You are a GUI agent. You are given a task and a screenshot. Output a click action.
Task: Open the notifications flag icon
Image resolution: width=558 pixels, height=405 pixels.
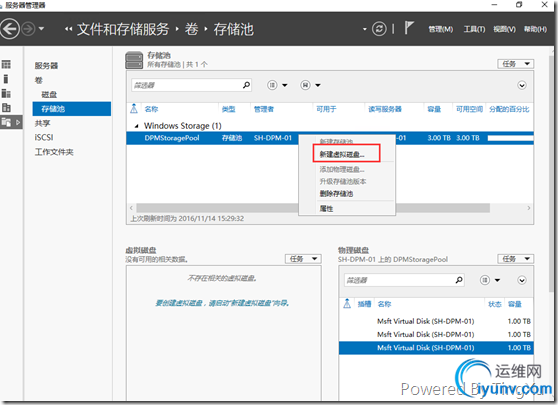[x=409, y=28]
